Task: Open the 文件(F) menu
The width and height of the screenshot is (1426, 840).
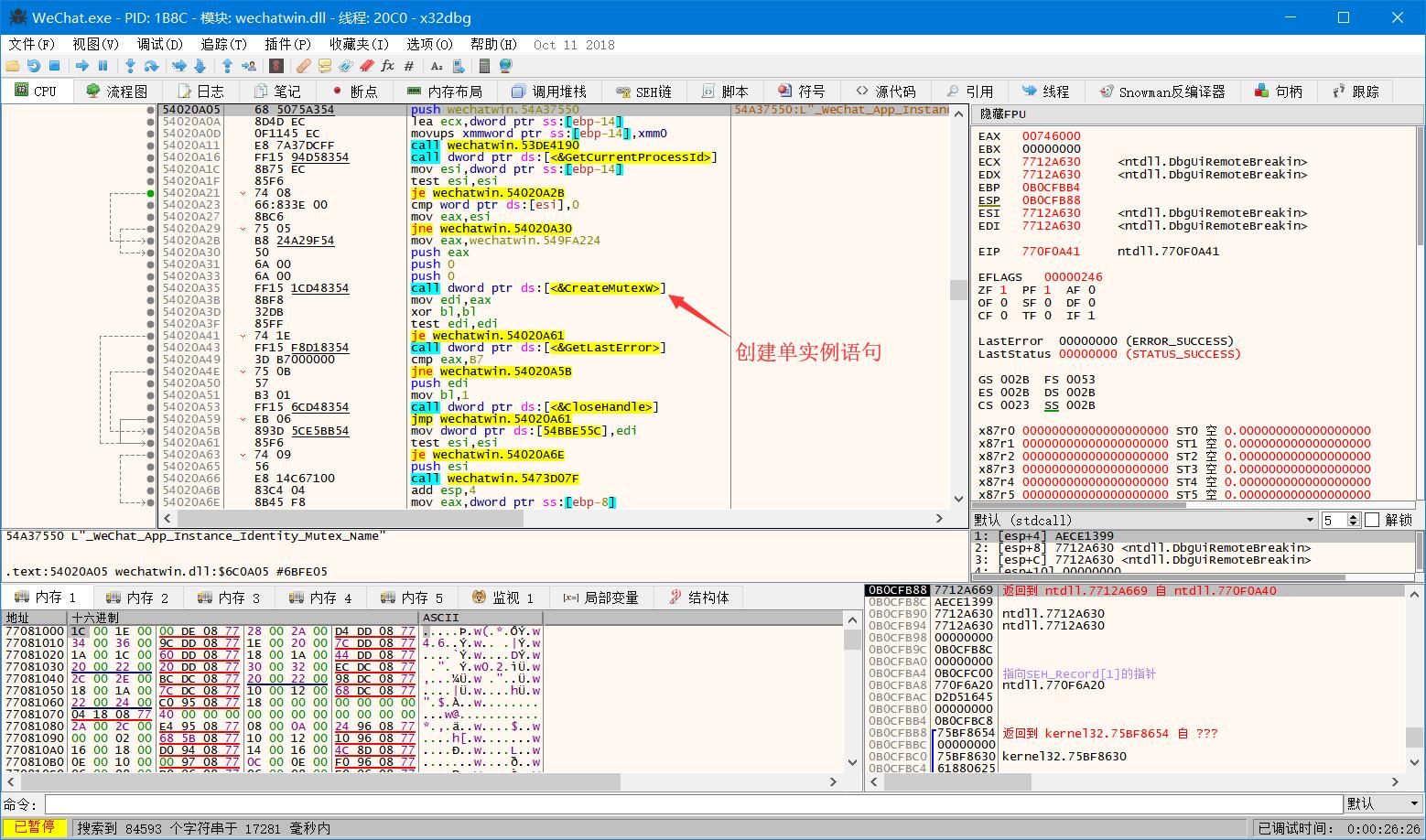Action: pos(32,44)
